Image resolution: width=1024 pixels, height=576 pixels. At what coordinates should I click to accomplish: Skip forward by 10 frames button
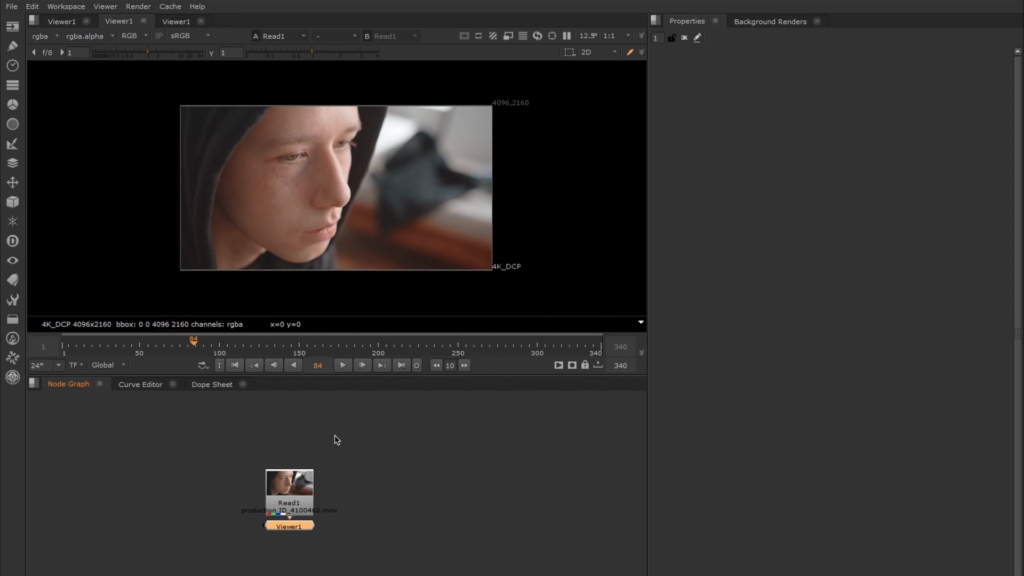coord(464,365)
